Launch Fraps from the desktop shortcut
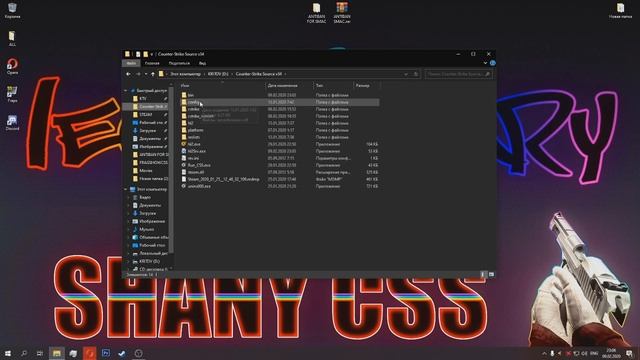 tap(12, 94)
